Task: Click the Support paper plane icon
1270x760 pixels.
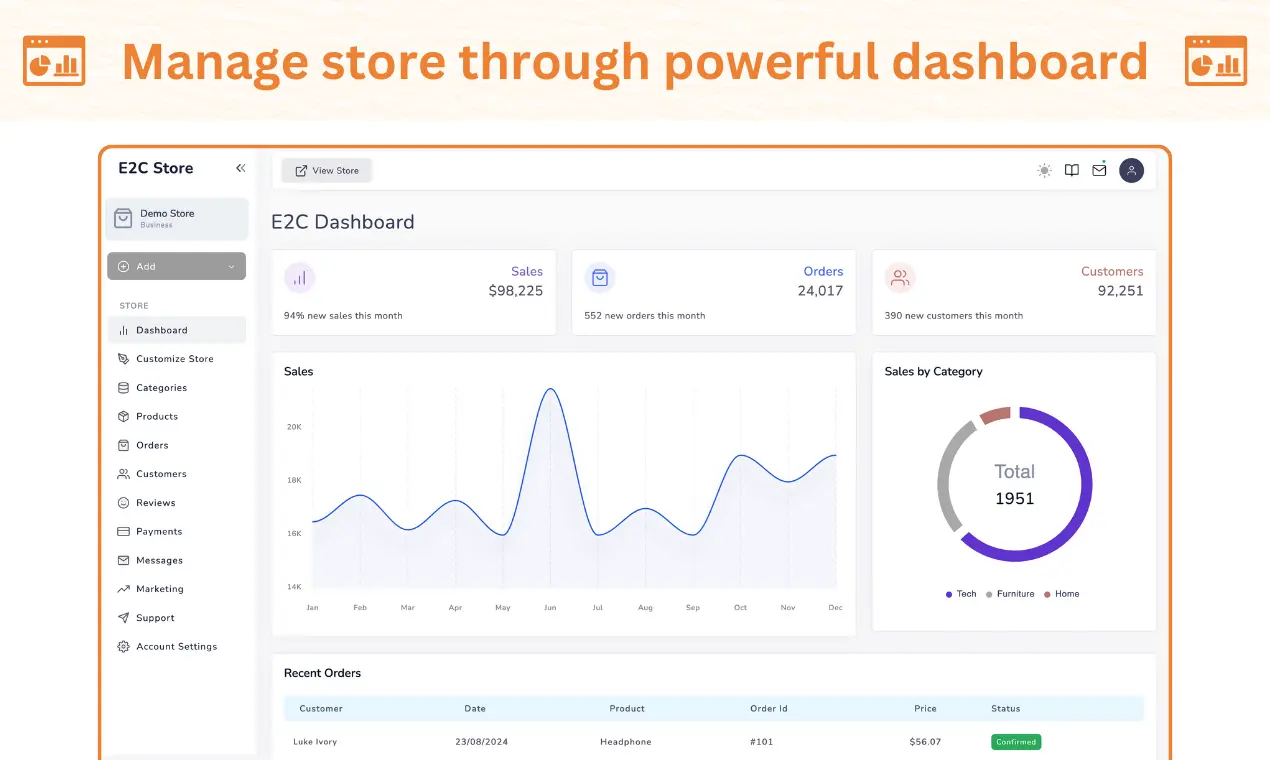Action: pyautogui.click(x=124, y=618)
